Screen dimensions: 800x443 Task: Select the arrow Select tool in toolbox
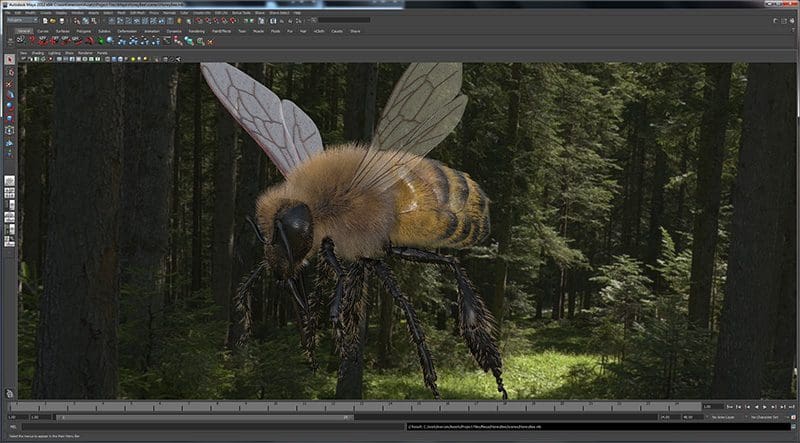point(10,60)
